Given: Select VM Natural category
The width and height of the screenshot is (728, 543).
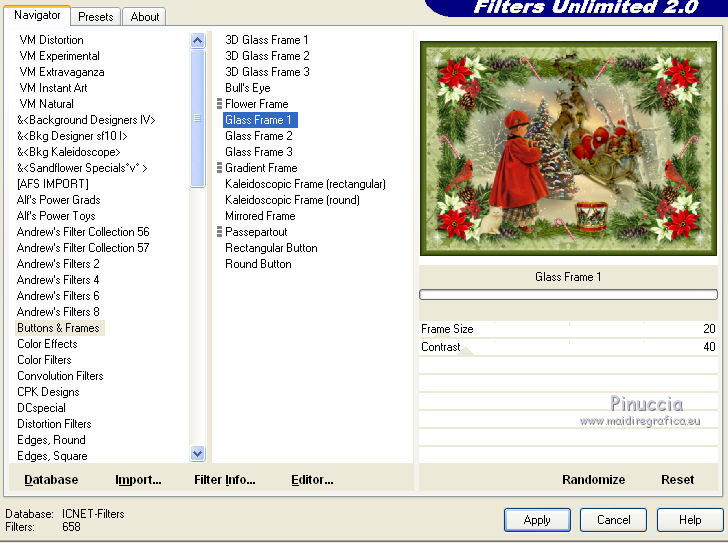Looking at the screenshot, I should (46, 104).
